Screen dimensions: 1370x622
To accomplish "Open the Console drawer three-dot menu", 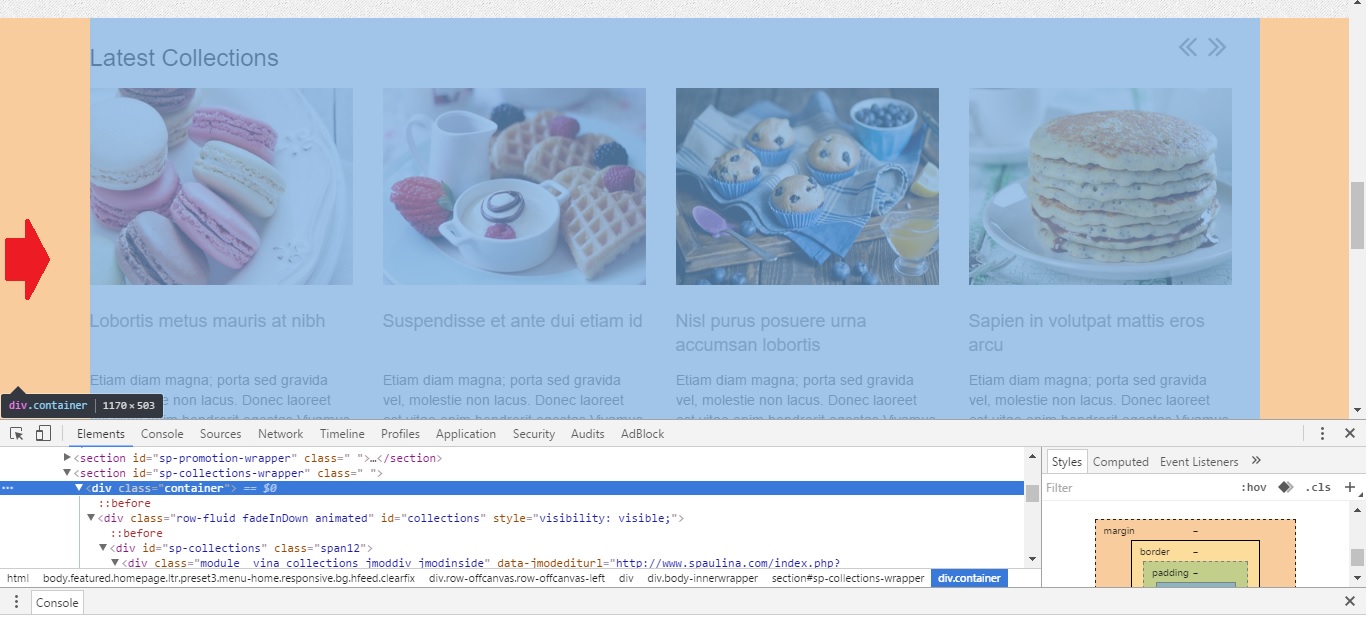I will pyautogui.click(x=15, y=602).
